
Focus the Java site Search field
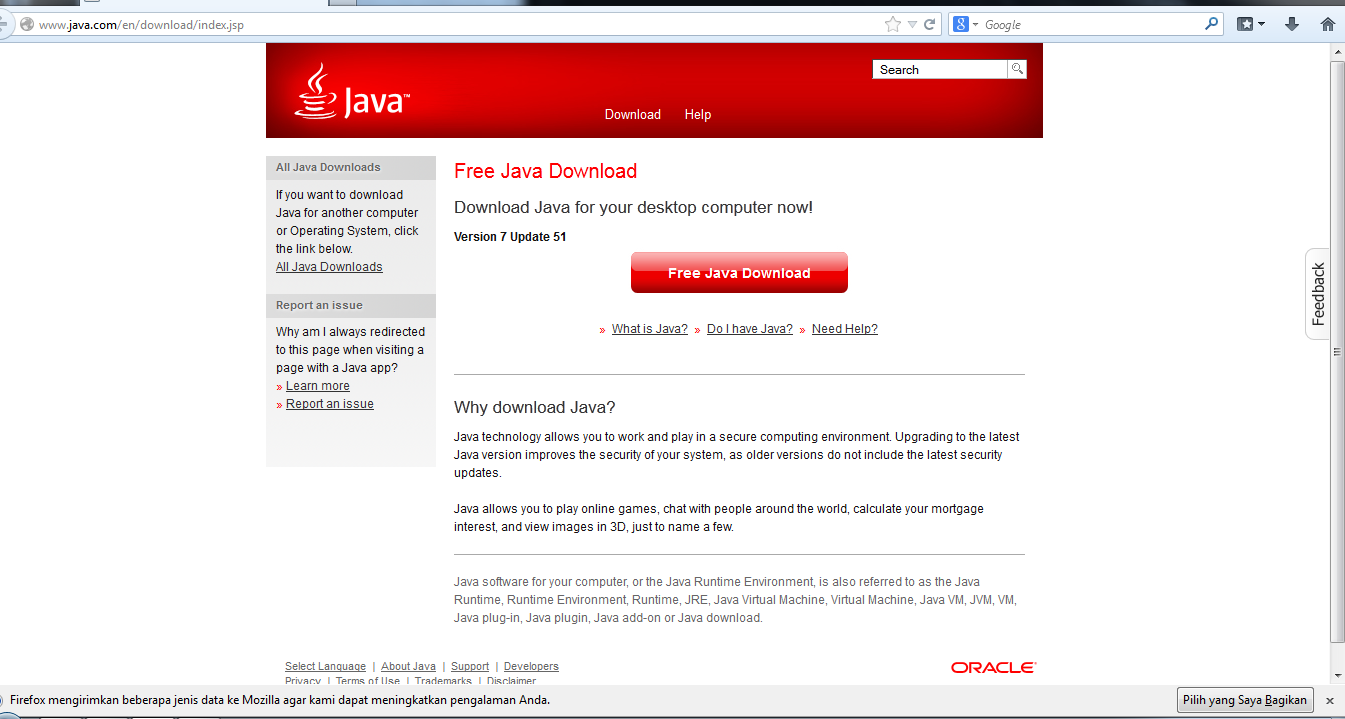(x=940, y=69)
